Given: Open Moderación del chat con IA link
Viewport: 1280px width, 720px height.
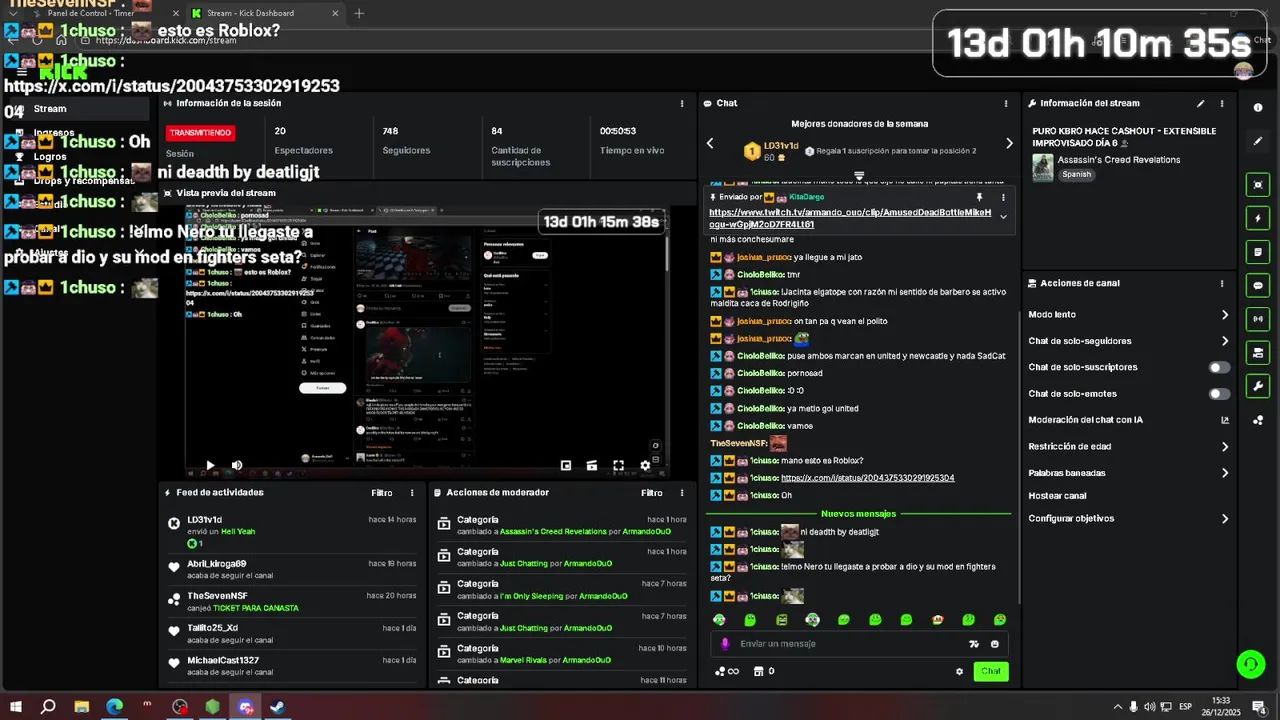Looking at the screenshot, I should pos(1225,420).
